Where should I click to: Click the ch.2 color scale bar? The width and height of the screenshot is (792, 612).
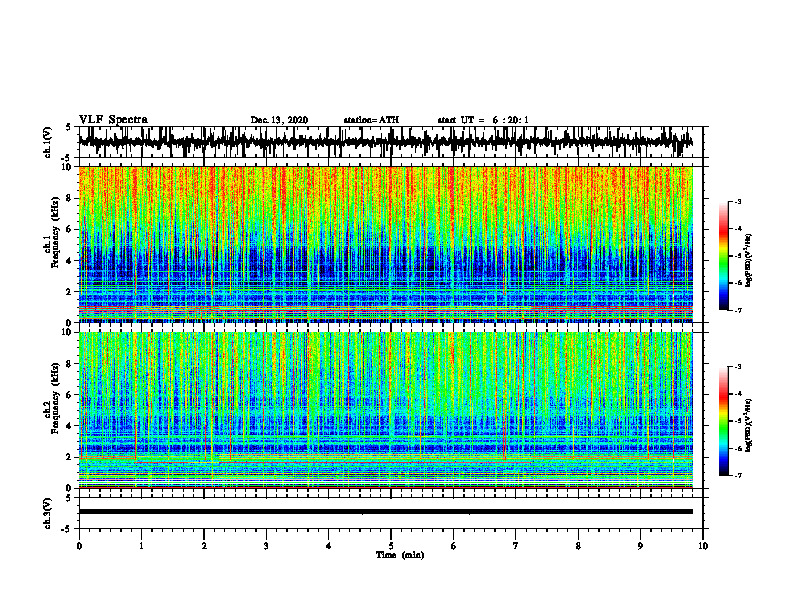click(723, 421)
